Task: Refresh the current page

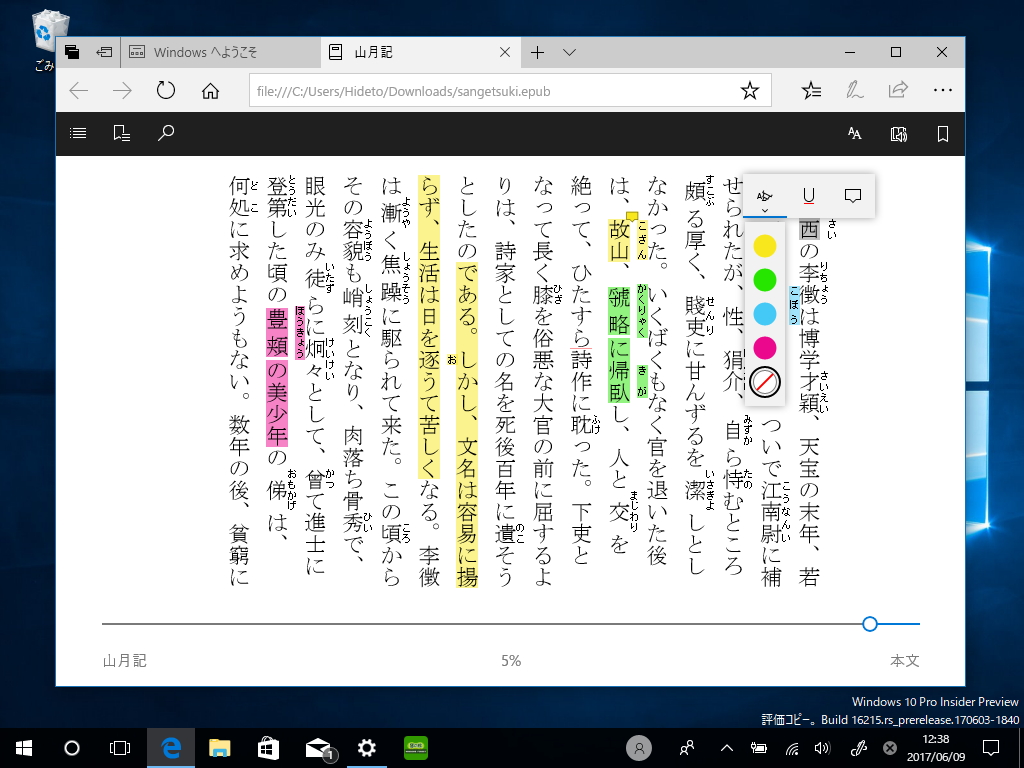Action: [166, 90]
